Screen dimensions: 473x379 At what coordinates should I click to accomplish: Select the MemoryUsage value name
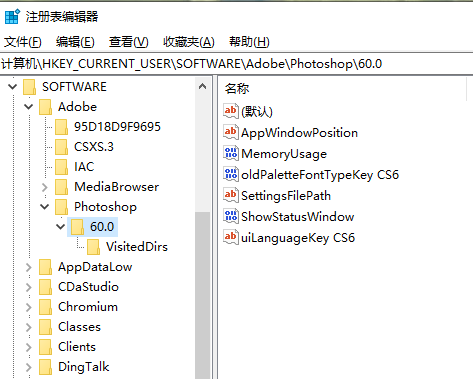(284, 154)
